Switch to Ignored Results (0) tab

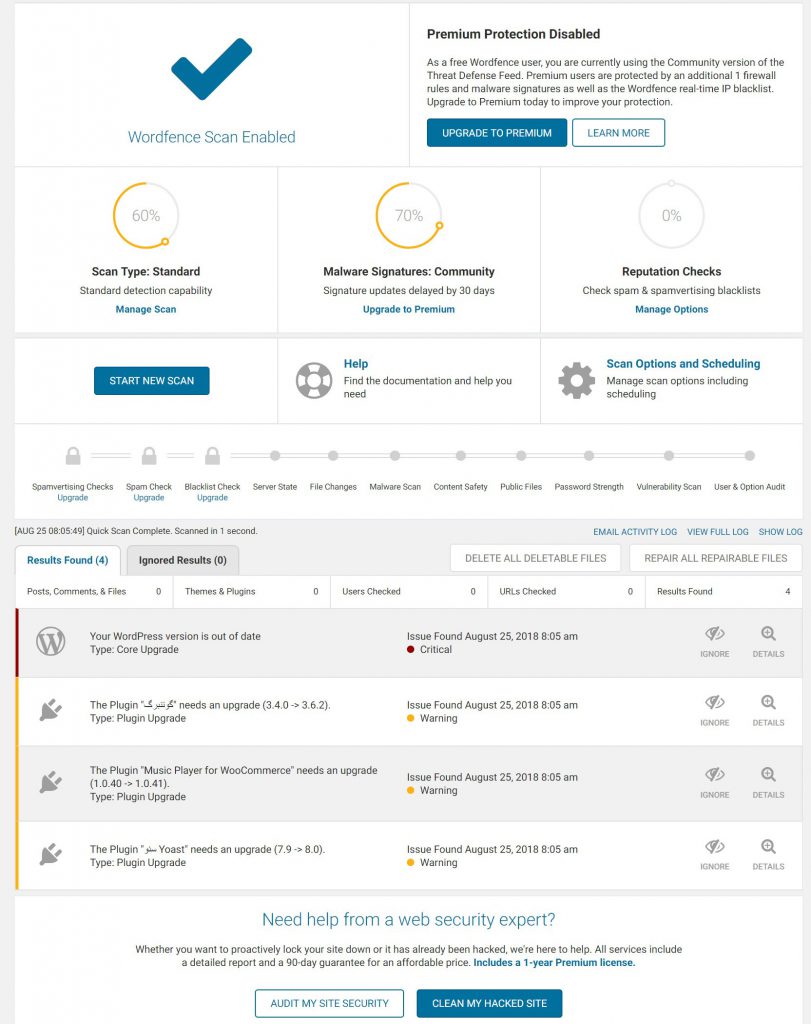coord(182,560)
